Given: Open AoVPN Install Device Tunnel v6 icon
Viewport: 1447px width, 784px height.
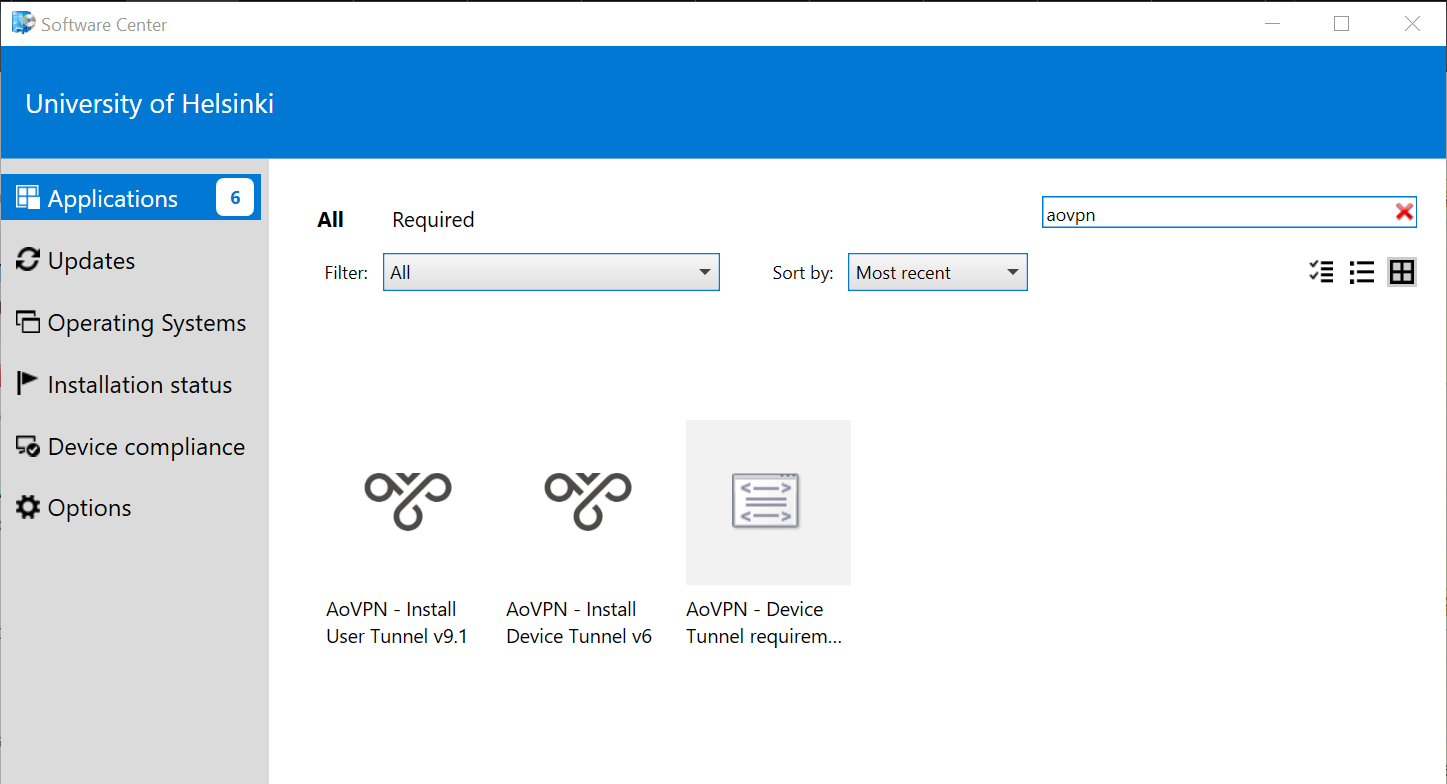Looking at the screenshot, I should click(x=588, y=501).
